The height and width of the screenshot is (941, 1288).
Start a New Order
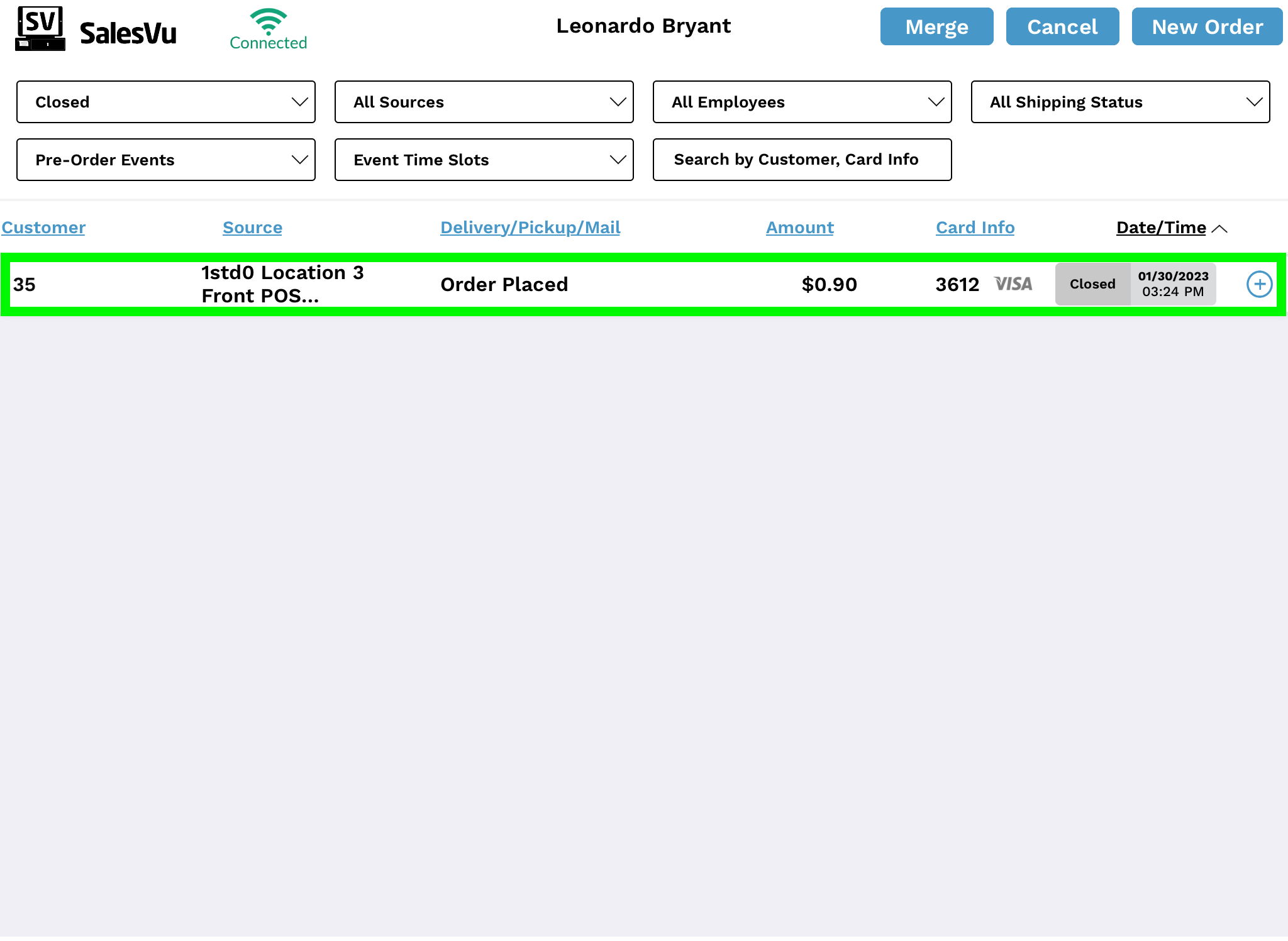click(x=1207, y=27)
